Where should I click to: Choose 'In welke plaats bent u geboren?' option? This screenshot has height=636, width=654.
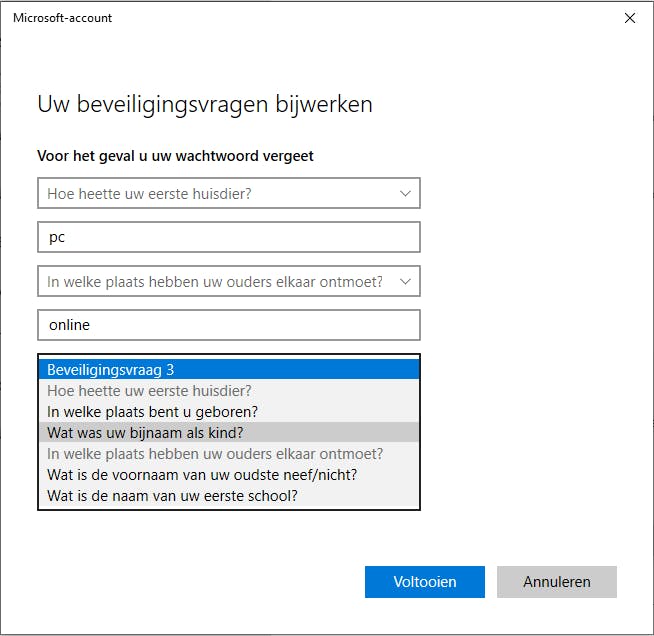pos(228,412)
